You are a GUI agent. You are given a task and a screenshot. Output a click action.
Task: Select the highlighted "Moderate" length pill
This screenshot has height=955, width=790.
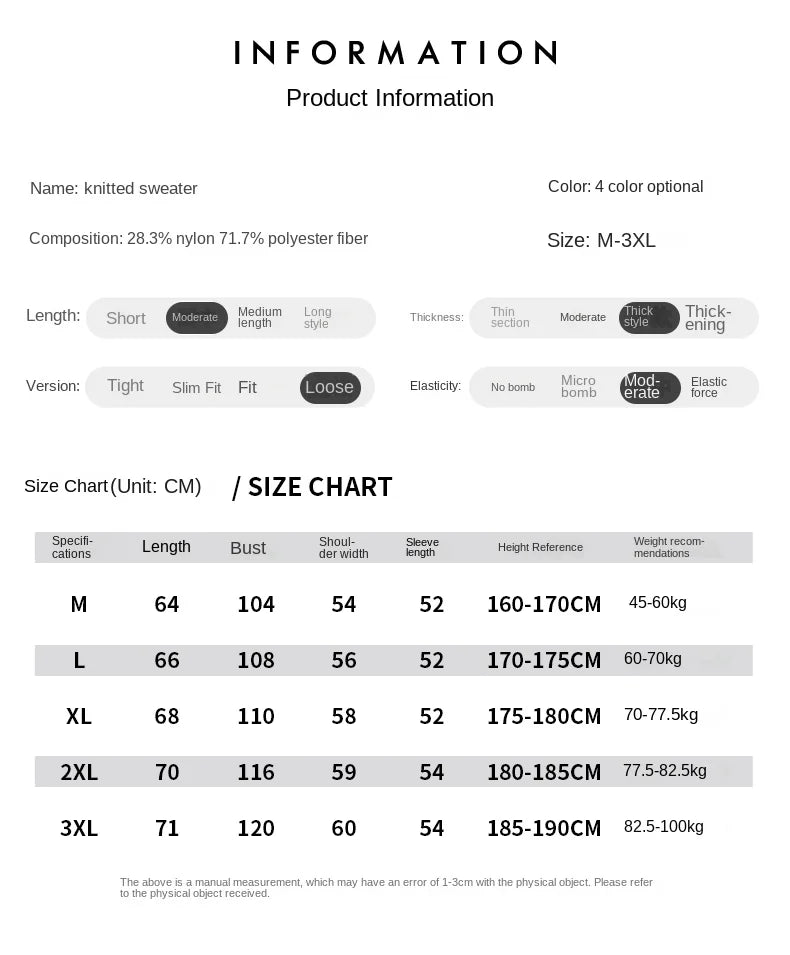click(x=196, y=318)
